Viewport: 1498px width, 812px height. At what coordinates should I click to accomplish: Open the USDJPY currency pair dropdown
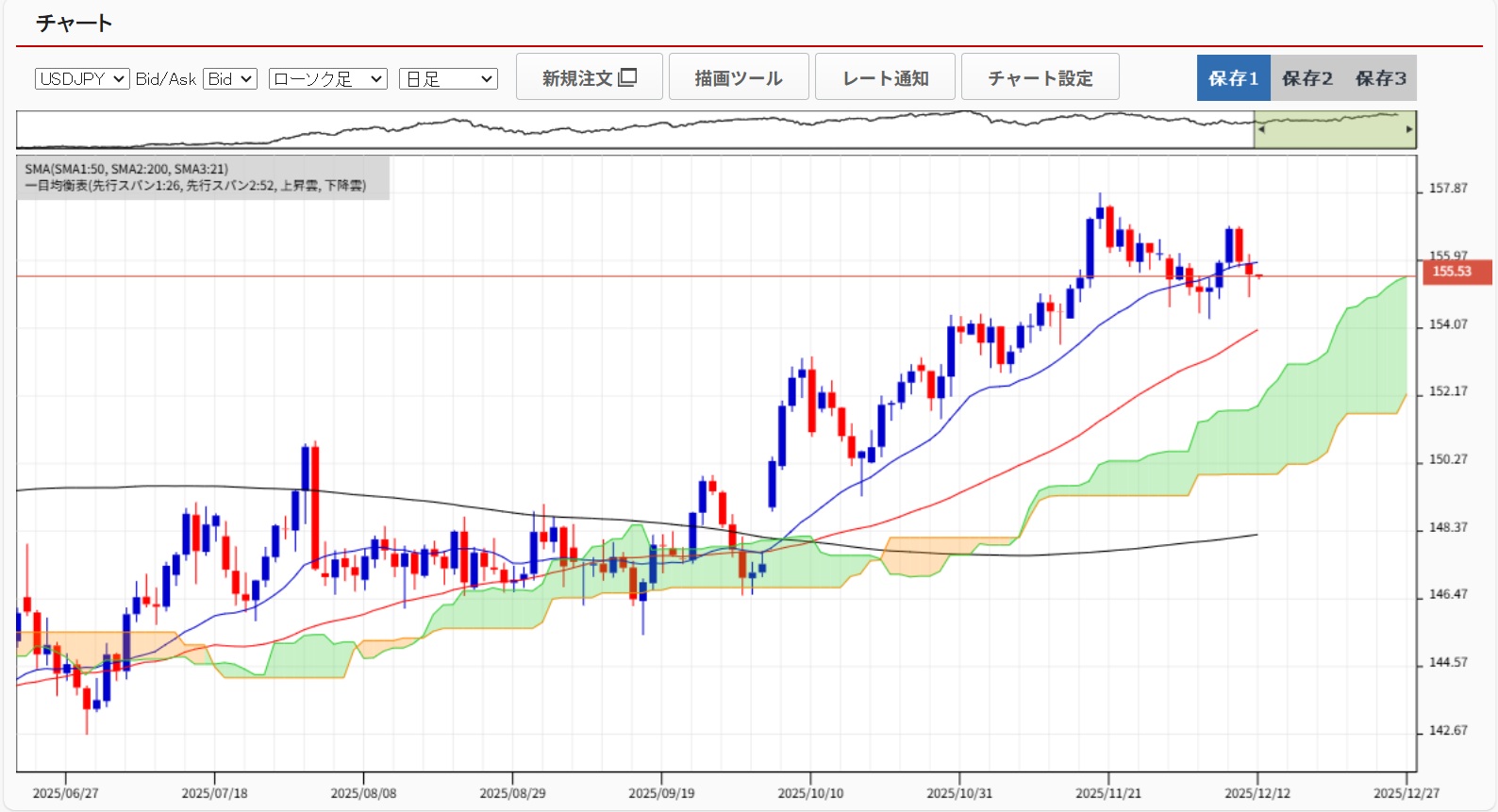coord(82,79)
